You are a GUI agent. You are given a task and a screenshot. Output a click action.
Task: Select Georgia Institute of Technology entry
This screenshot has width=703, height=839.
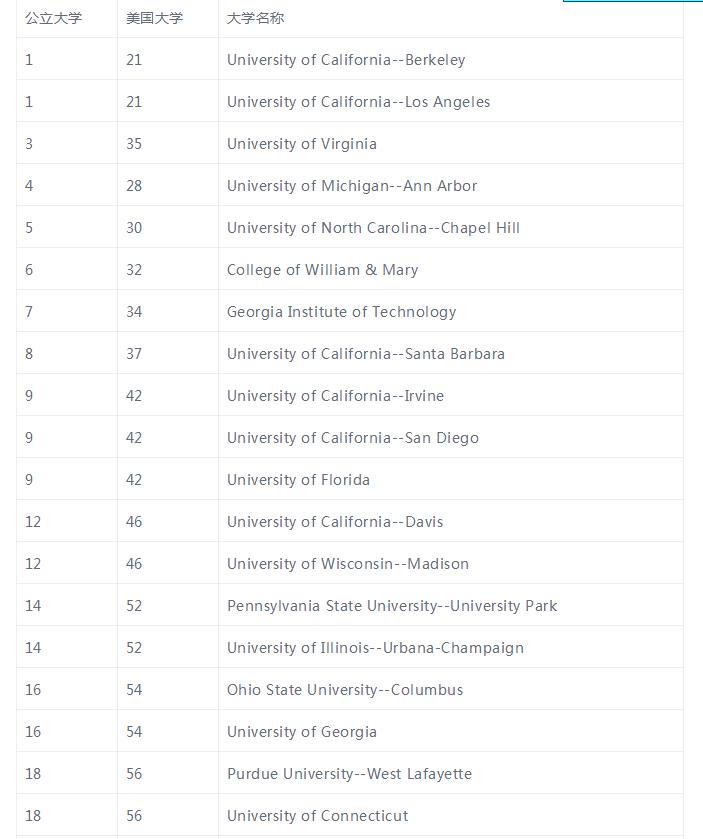coord(341,312)
